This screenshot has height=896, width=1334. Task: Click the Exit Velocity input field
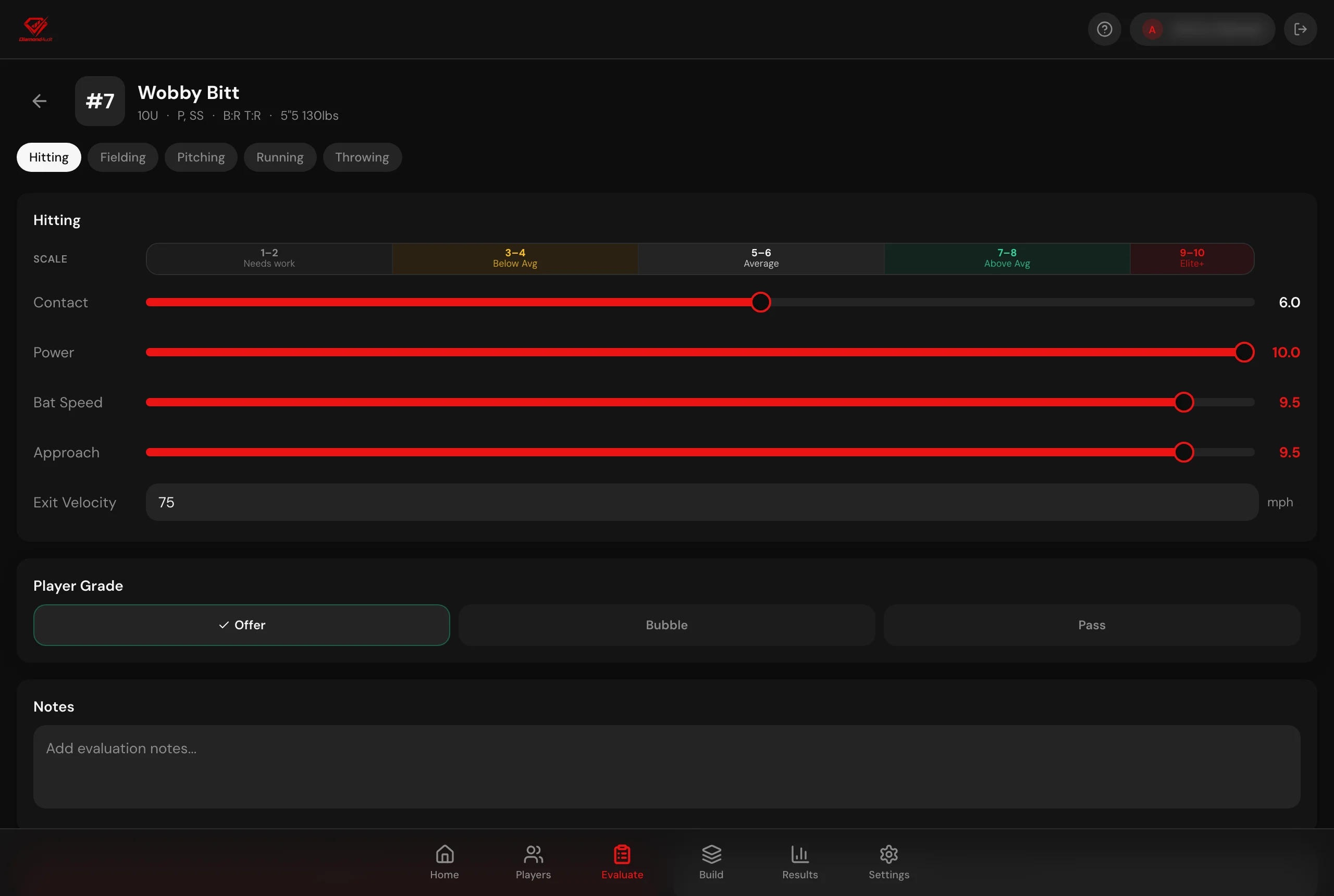pos(702,502)
